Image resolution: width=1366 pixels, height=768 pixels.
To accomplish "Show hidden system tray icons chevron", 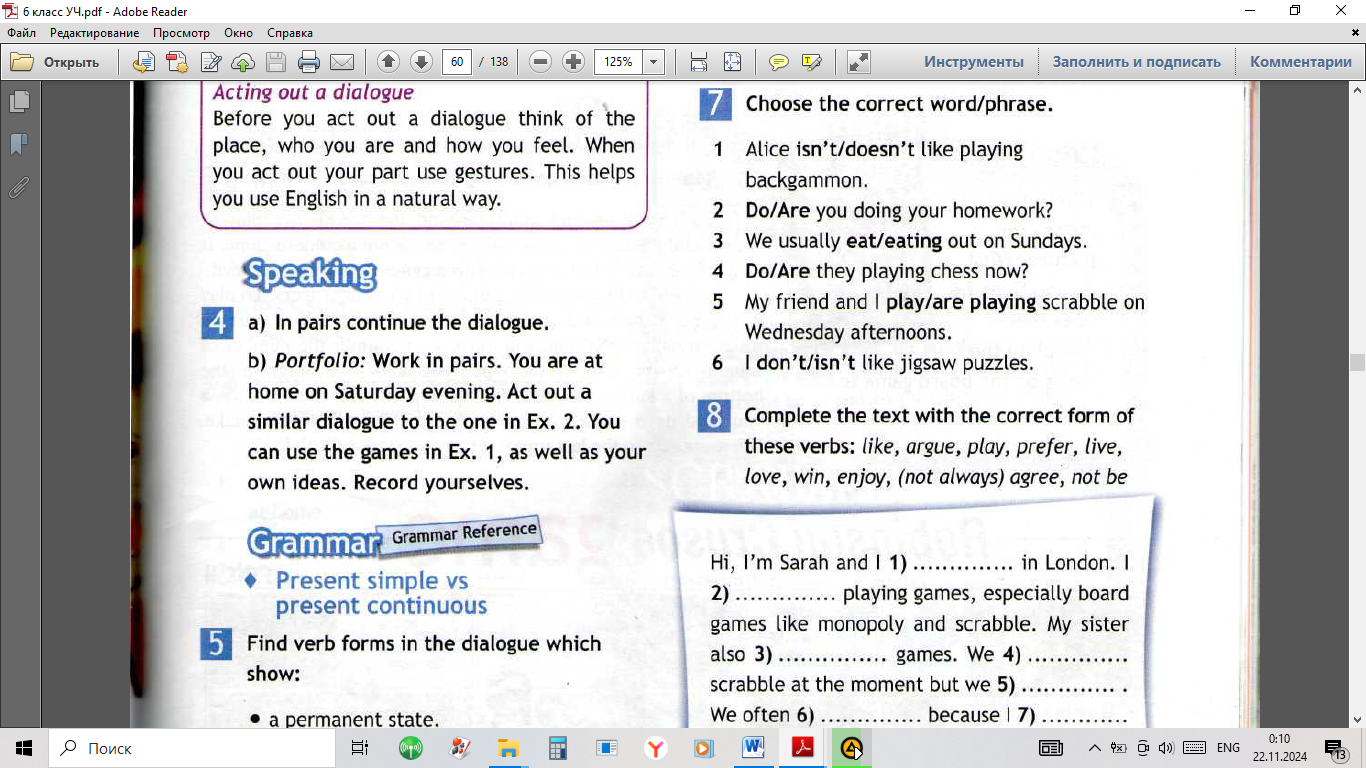I will pyautogui.click(x=1094, y=748).
